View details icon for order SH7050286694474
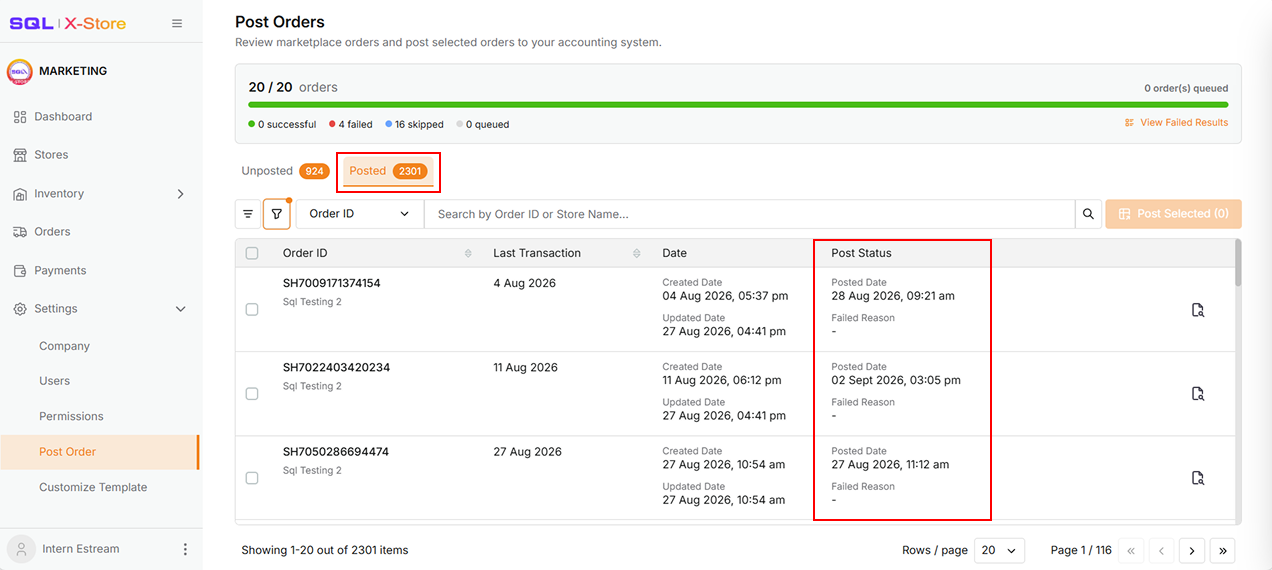The image size is (1272, 570). [x=1198, y=479]
